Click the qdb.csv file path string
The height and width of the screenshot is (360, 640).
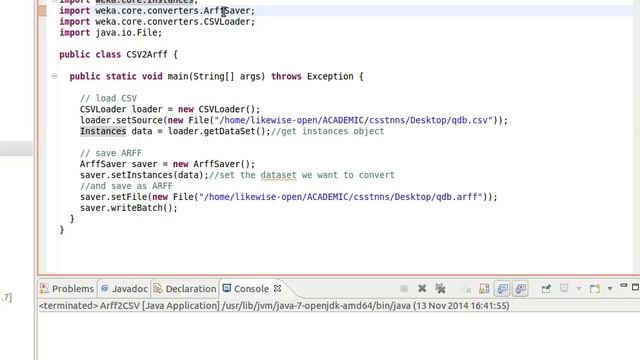[x=354, y=120]
